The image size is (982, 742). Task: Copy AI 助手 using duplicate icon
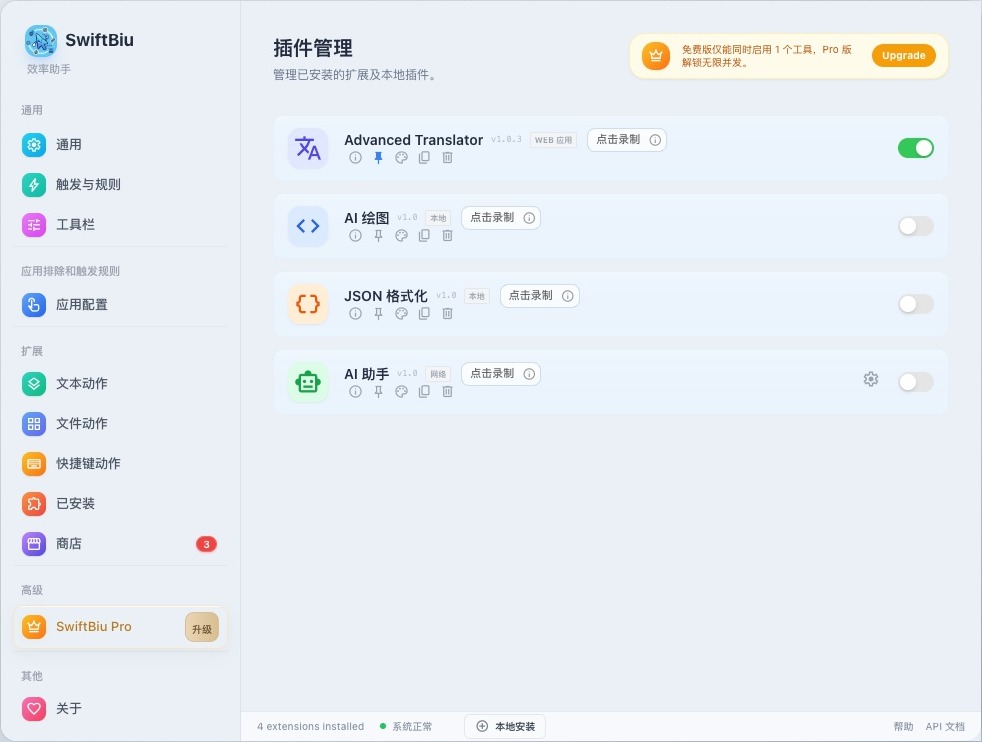pyautogui.click(x=424, y=391)
